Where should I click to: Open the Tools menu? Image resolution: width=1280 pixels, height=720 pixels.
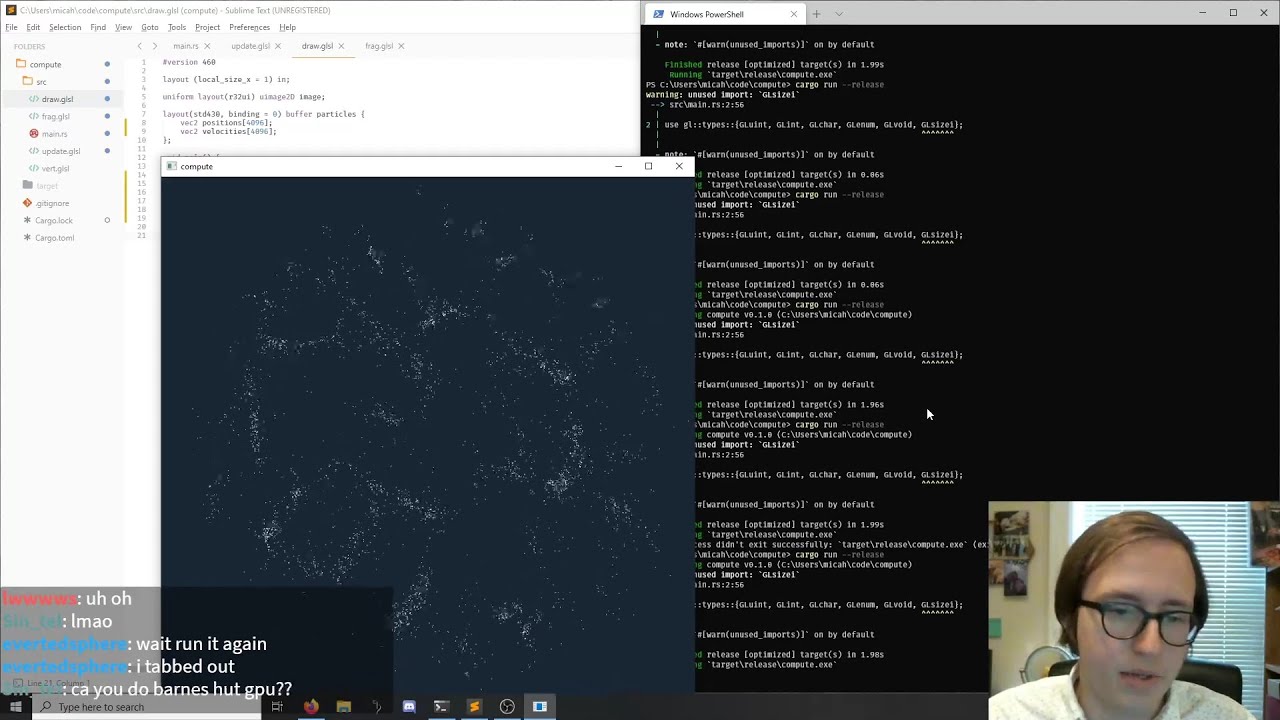[x=177, y=27]
